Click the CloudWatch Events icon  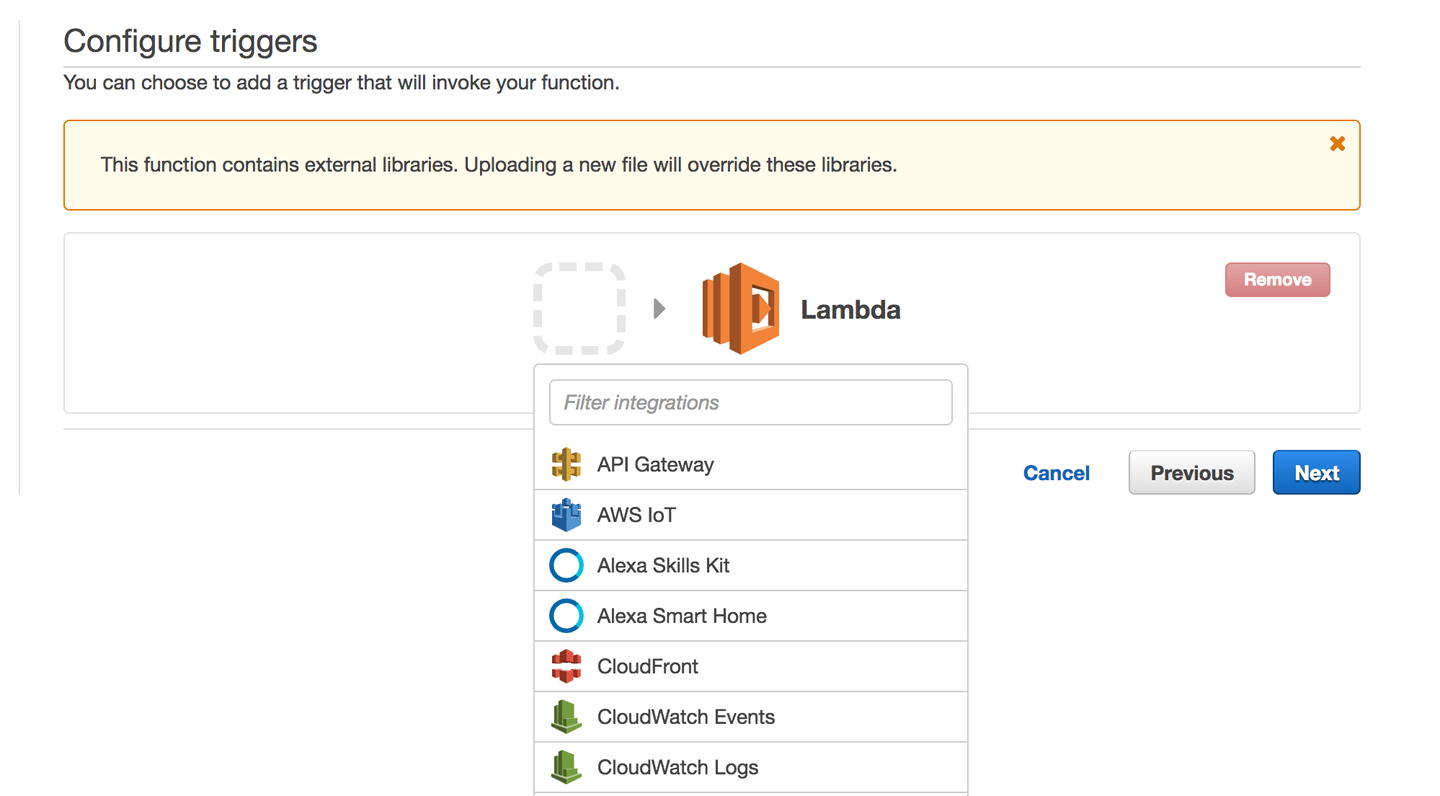click(x=566, y=717)
